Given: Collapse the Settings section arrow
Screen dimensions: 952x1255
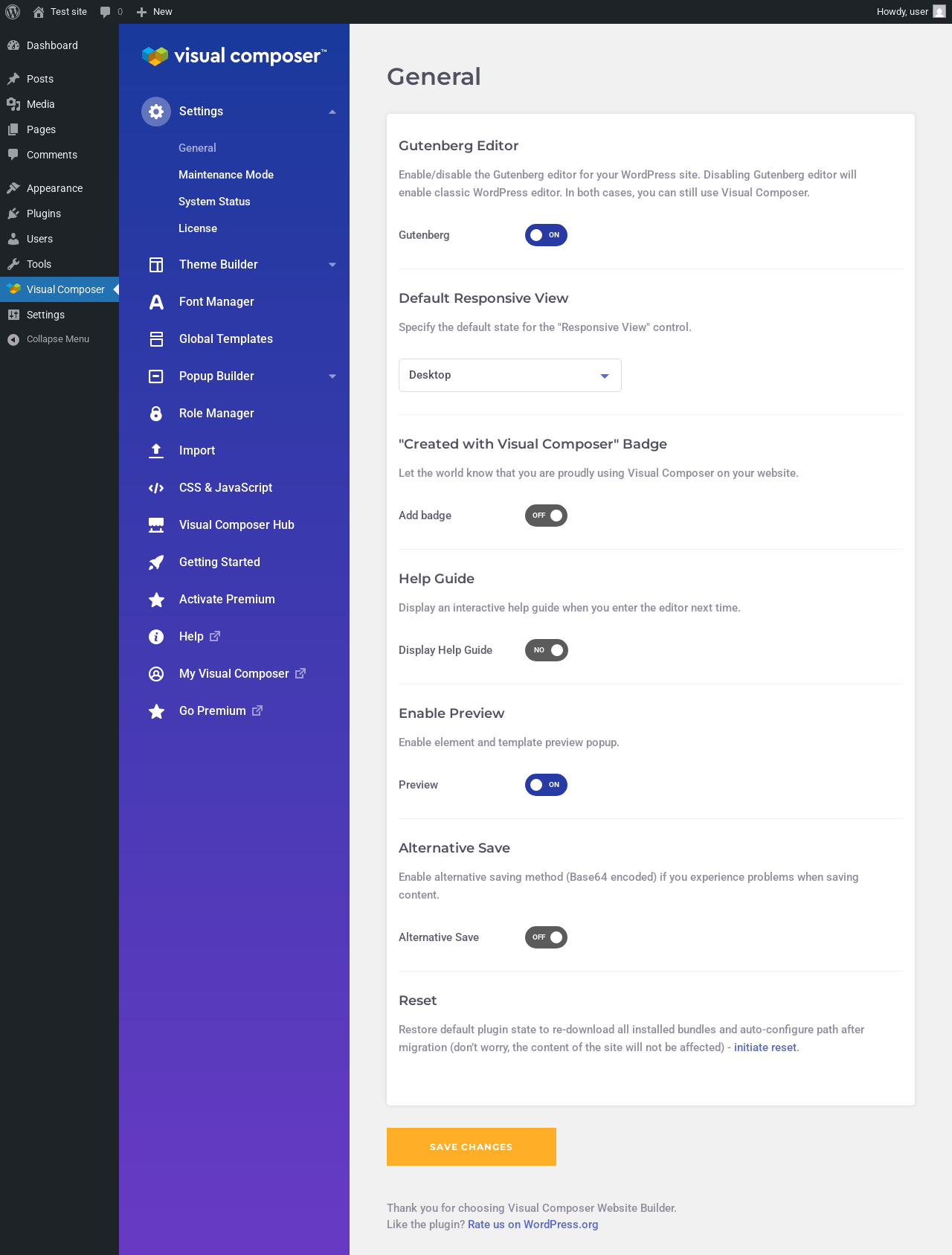Looking at the screenshot, I should 332,112.
